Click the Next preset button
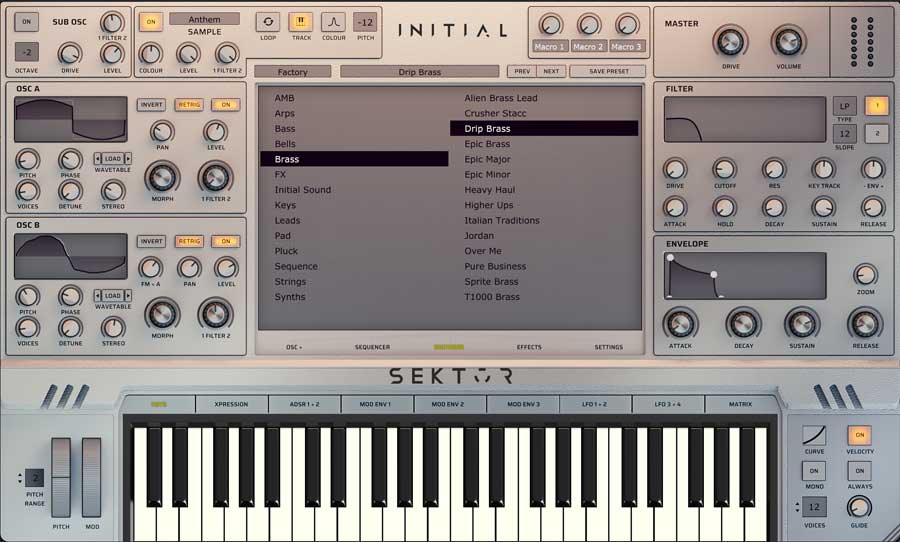Viewport: 900px width, 542px height. tap(551, 71)
